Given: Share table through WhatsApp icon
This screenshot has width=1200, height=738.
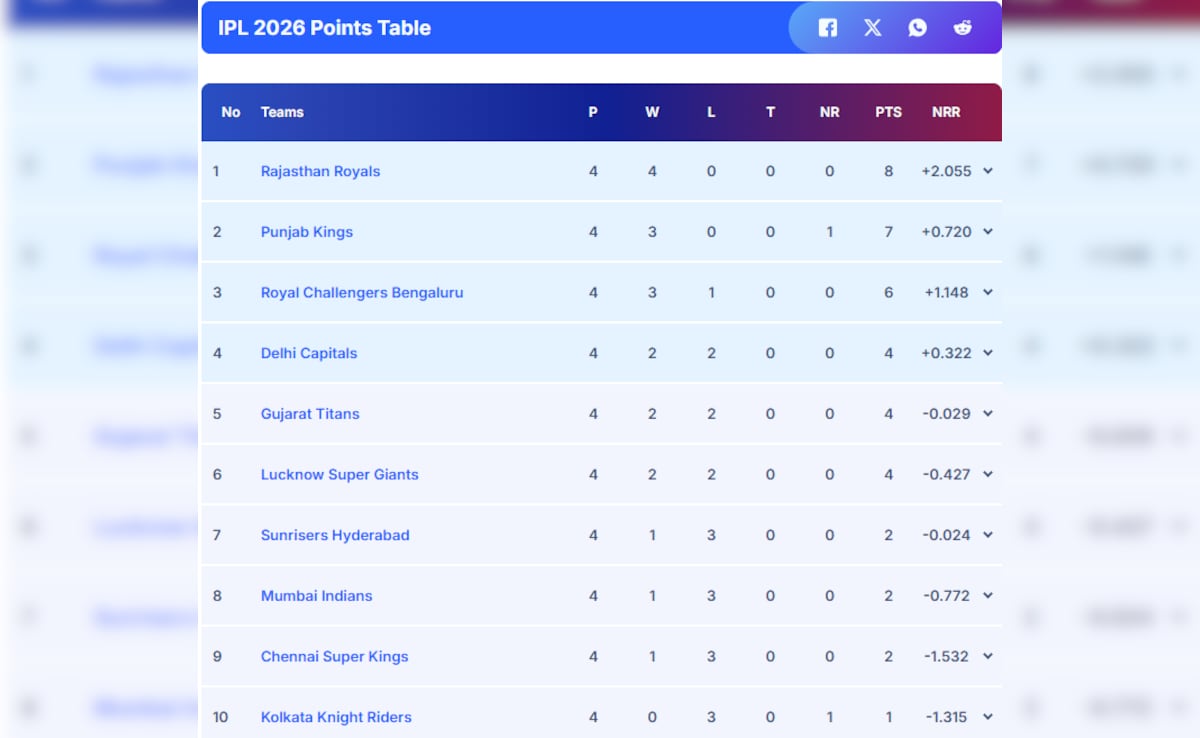Looking at the screenshot, I should (918, 28).
